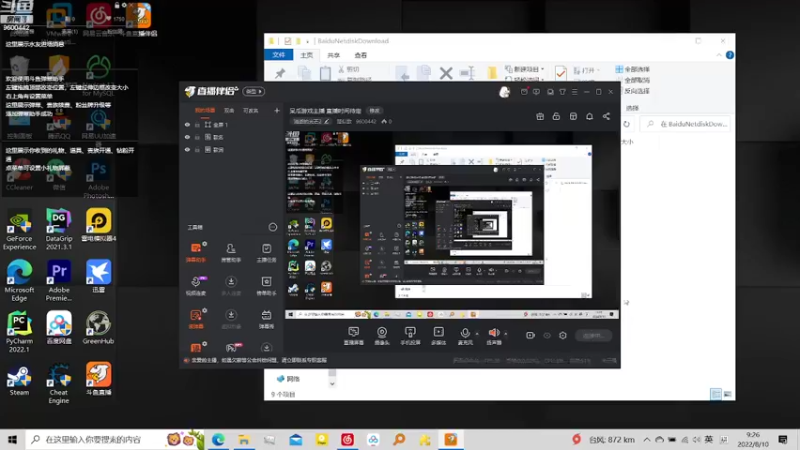The height and width of the screenshot is (450, 800).
Task: Open the 弹幕助手 tool in toolbox
Action: click(196, 252)
